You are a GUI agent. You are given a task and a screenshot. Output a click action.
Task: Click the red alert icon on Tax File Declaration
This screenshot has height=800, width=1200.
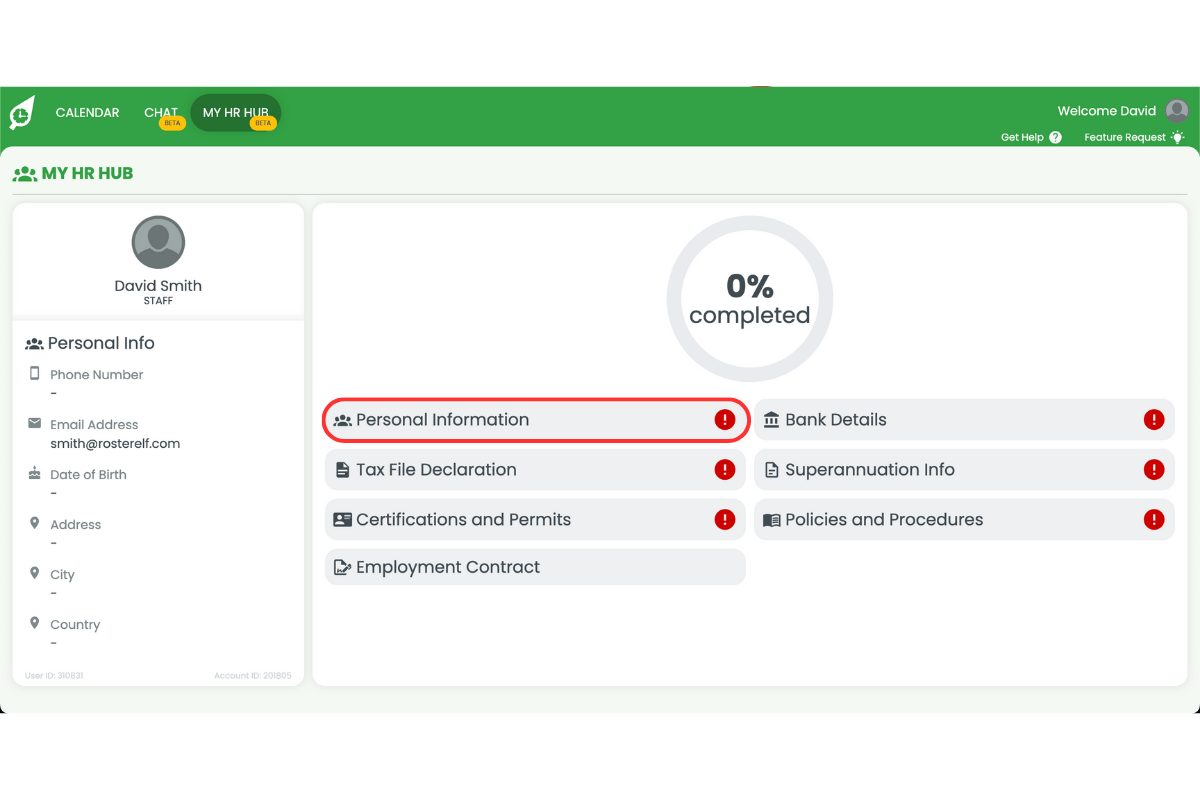tap(725, 470)
